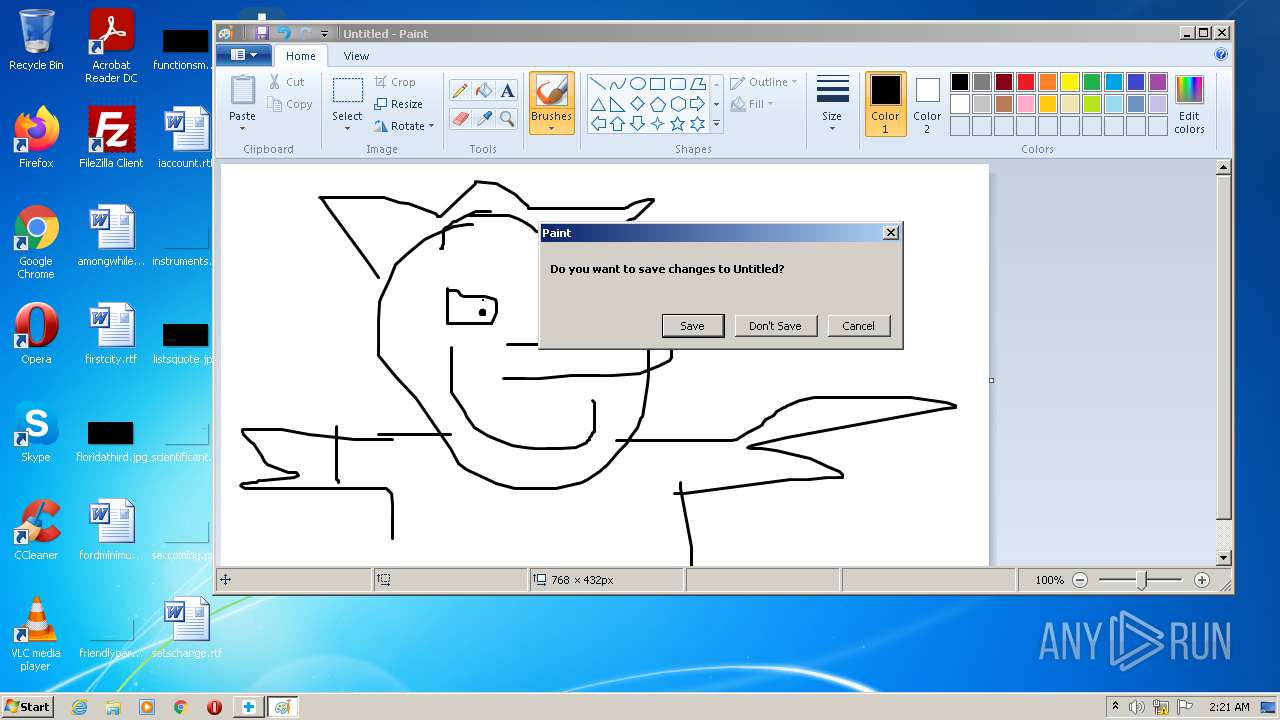Click Save in the Paint dialog

pyautogui.click(x=692, y=326)
